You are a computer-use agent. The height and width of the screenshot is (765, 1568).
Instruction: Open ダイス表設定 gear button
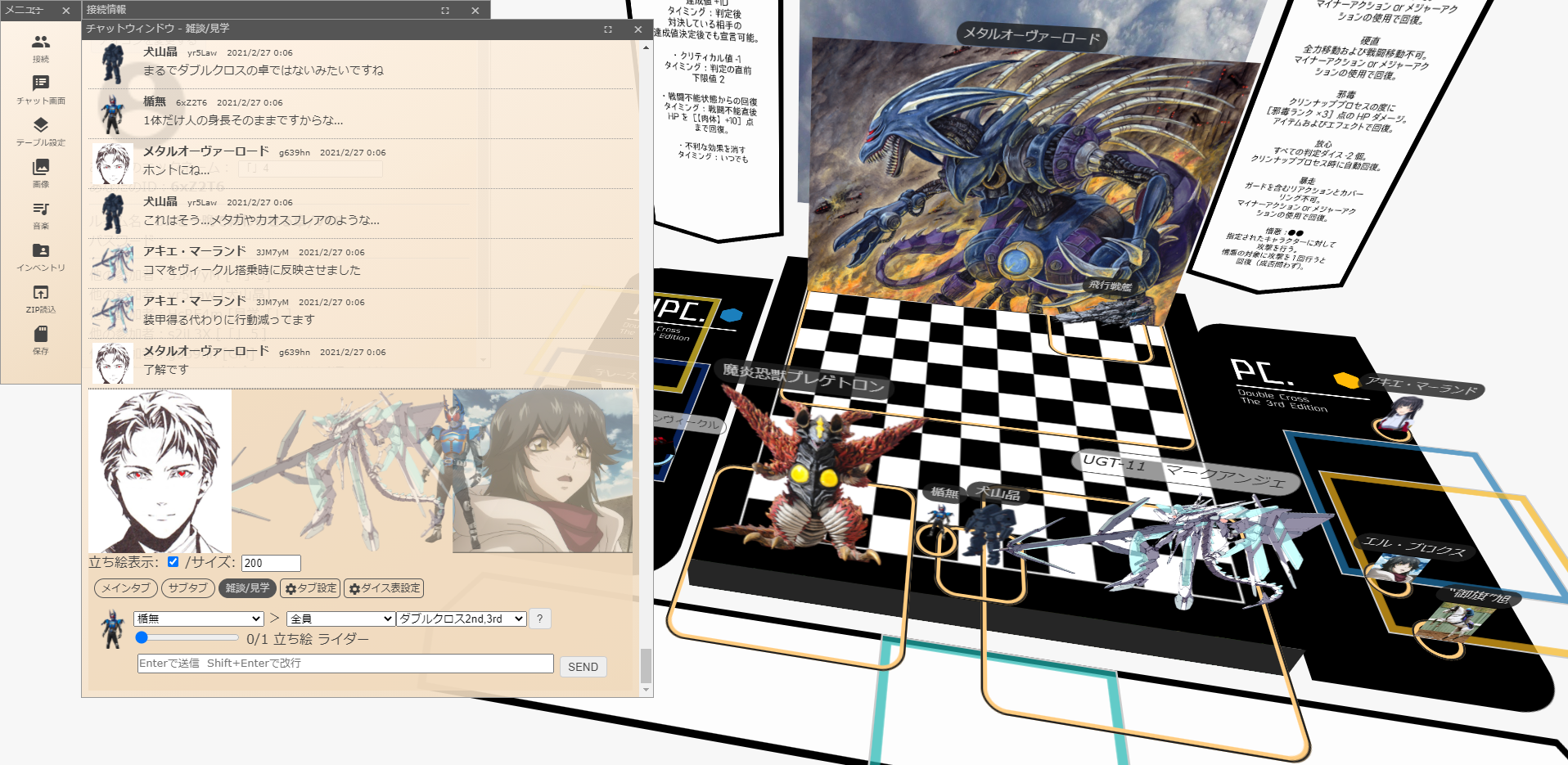click(384, 588)
